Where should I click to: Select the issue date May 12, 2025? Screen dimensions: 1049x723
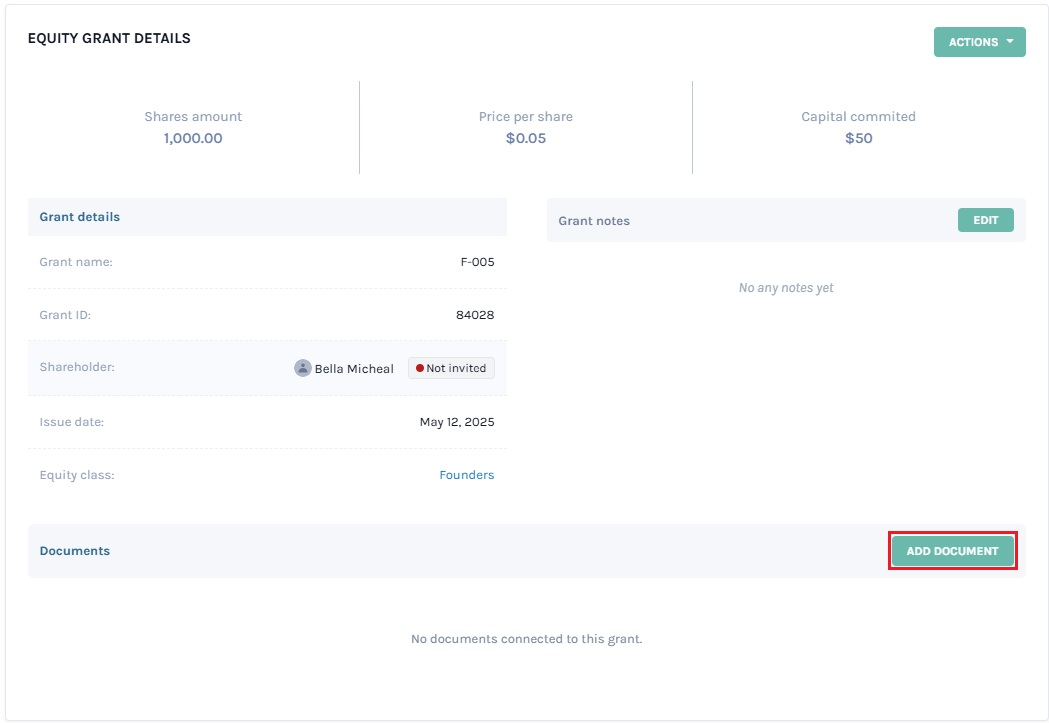[457, 422]
